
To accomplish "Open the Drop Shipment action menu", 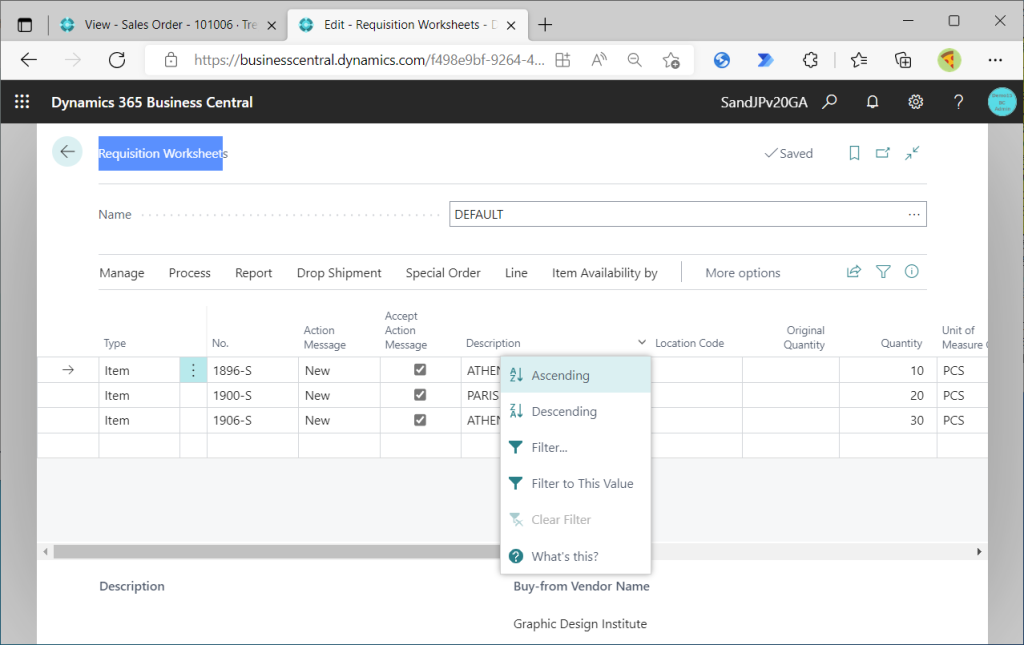I will (339, 272).
